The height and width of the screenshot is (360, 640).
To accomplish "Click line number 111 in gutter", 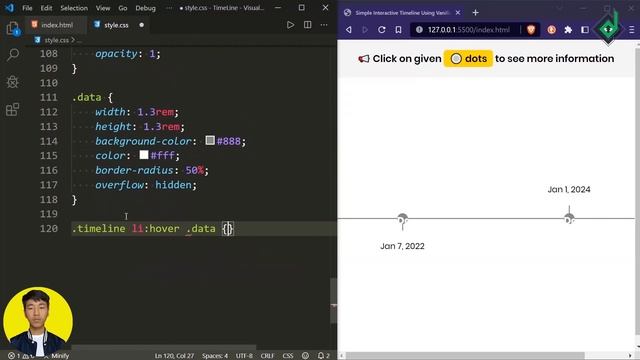I will 49,97.
